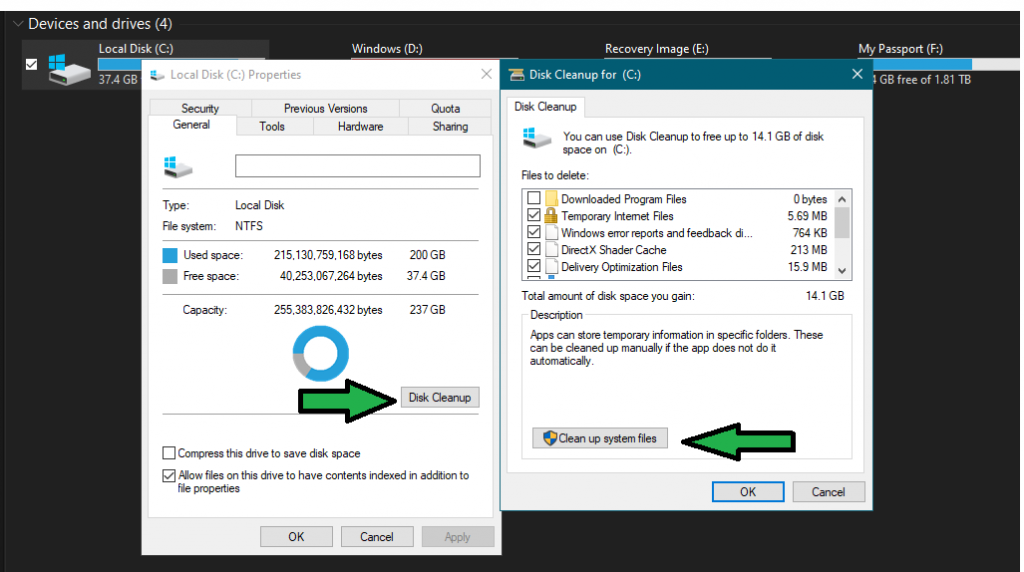This screenshot has width=1024, height=572.
Task: Click the Temporary Internet Files lock icon
Action: 551,215
